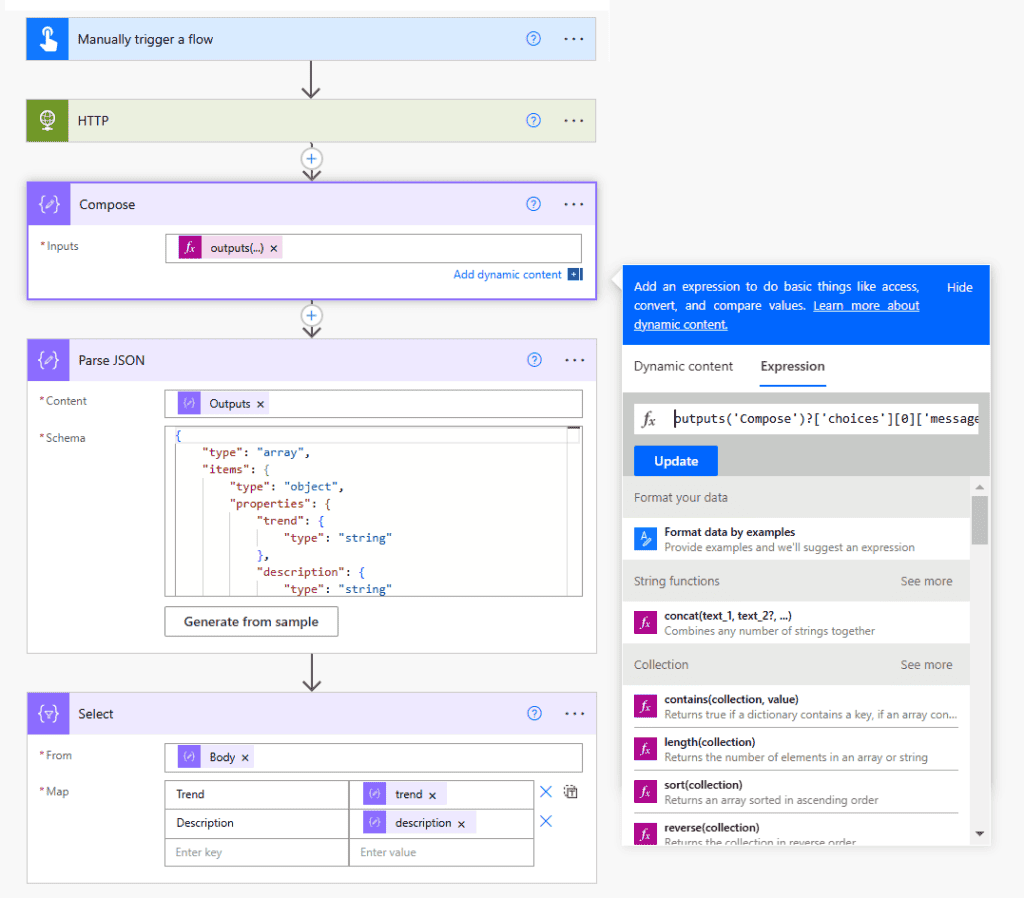1024x898 pixels.
Task: Click the Format data by examples icon
Action: point(645,539)
